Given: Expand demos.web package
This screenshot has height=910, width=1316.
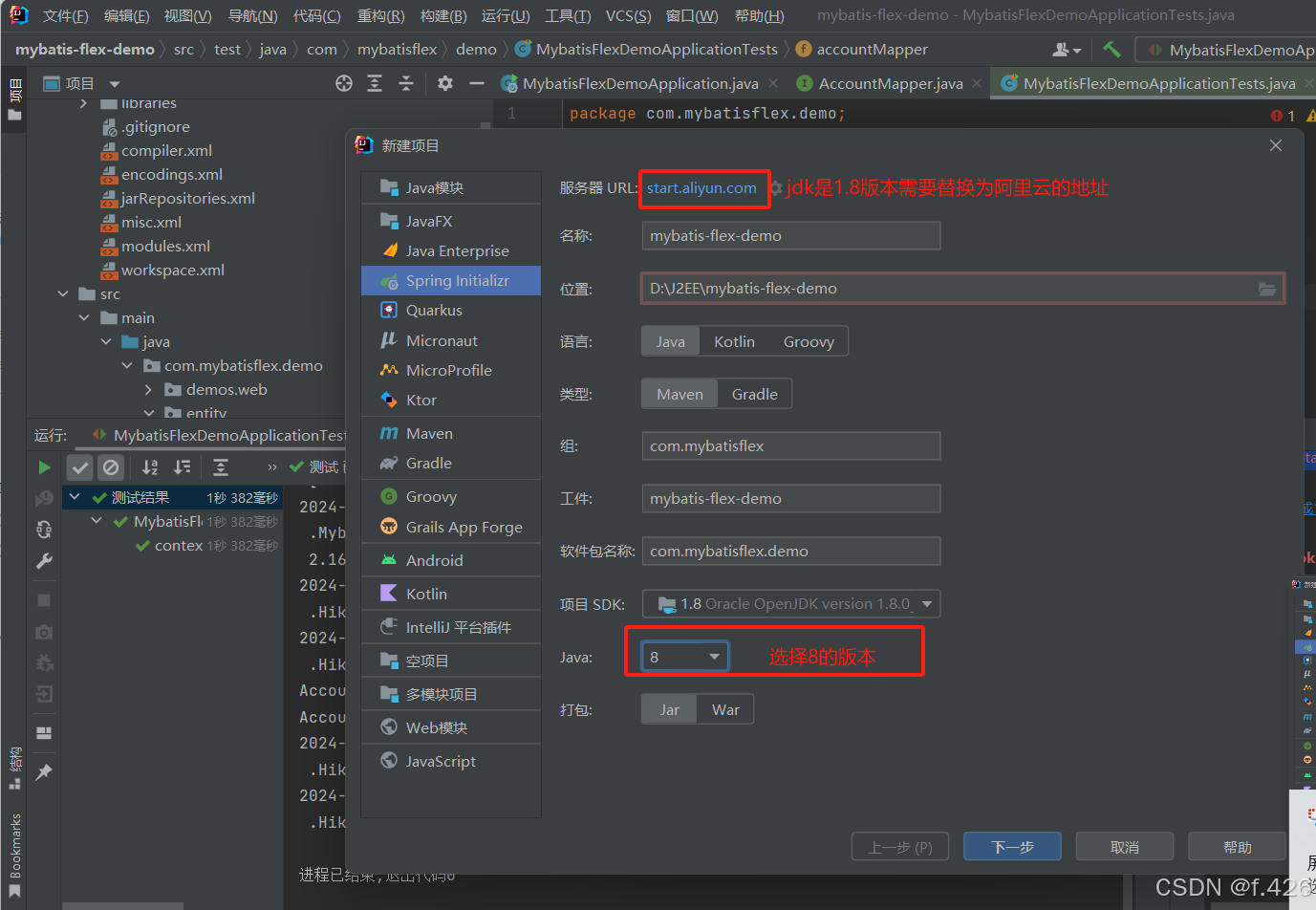Looking at the screenshot, I should tap(148, 390).
